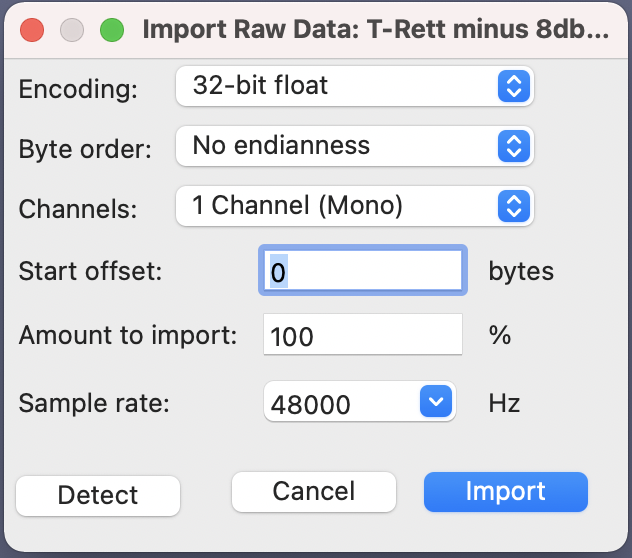Focus the Start offset input field
The height and width of the screenshot is (558, 632).
[x=363, y=270]
